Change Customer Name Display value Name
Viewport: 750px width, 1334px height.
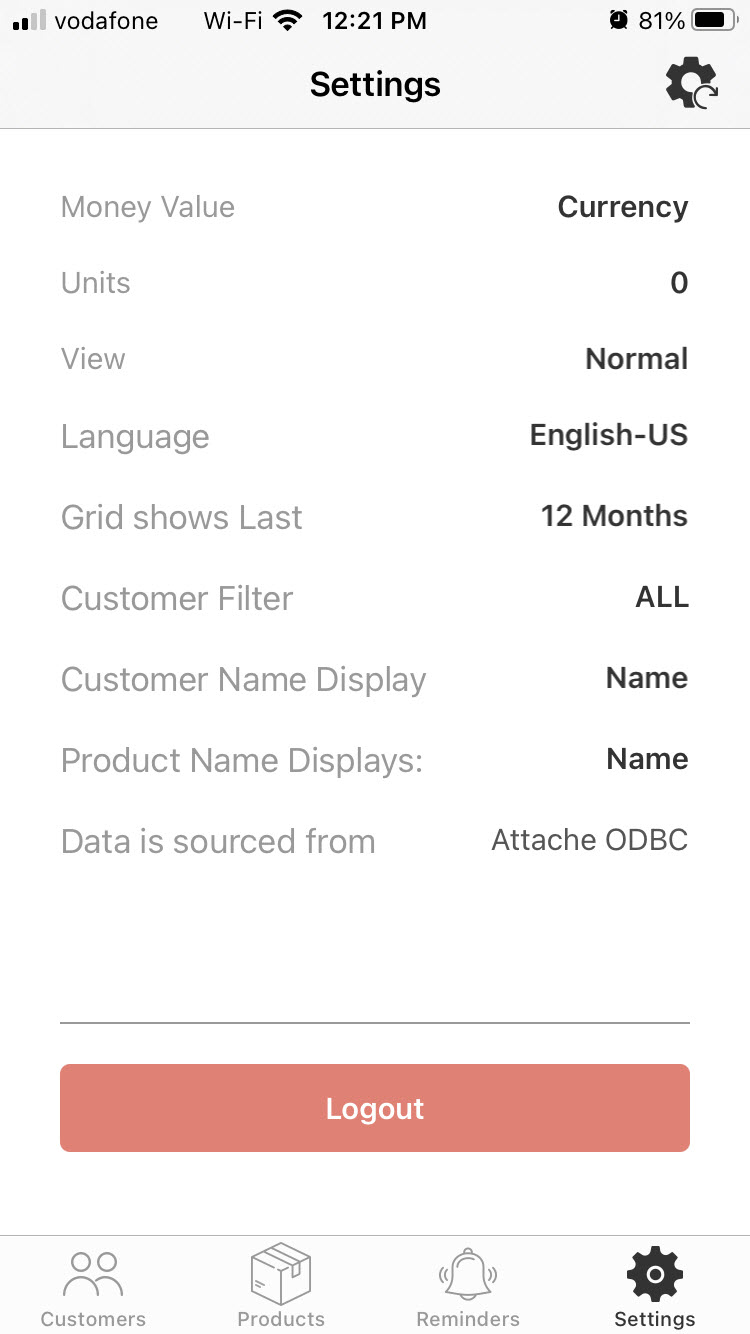(647, 678)
